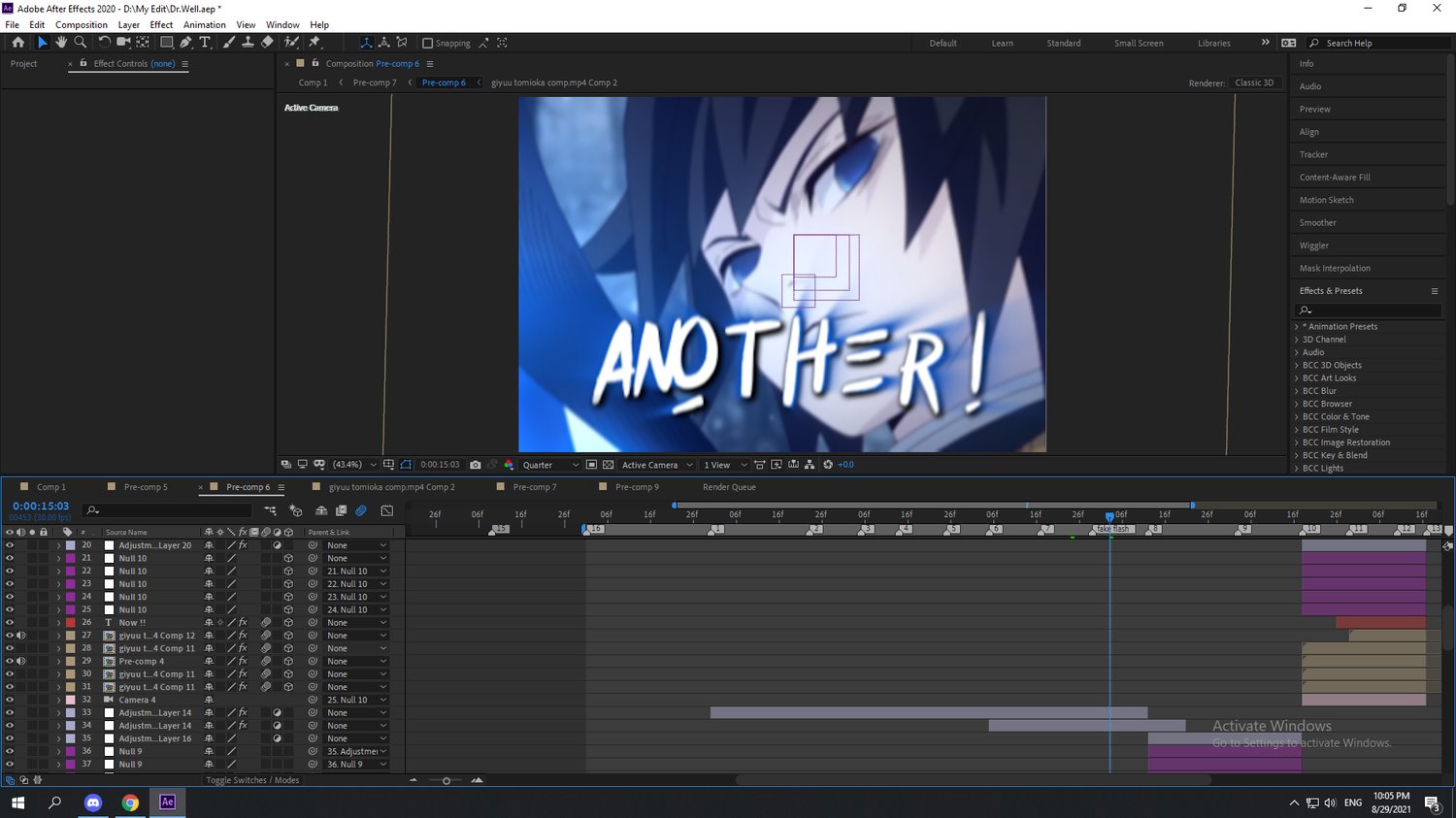Select the Roto Brush tool
The width and height of the screenshot is (1456, 818).
pos(291,43)
